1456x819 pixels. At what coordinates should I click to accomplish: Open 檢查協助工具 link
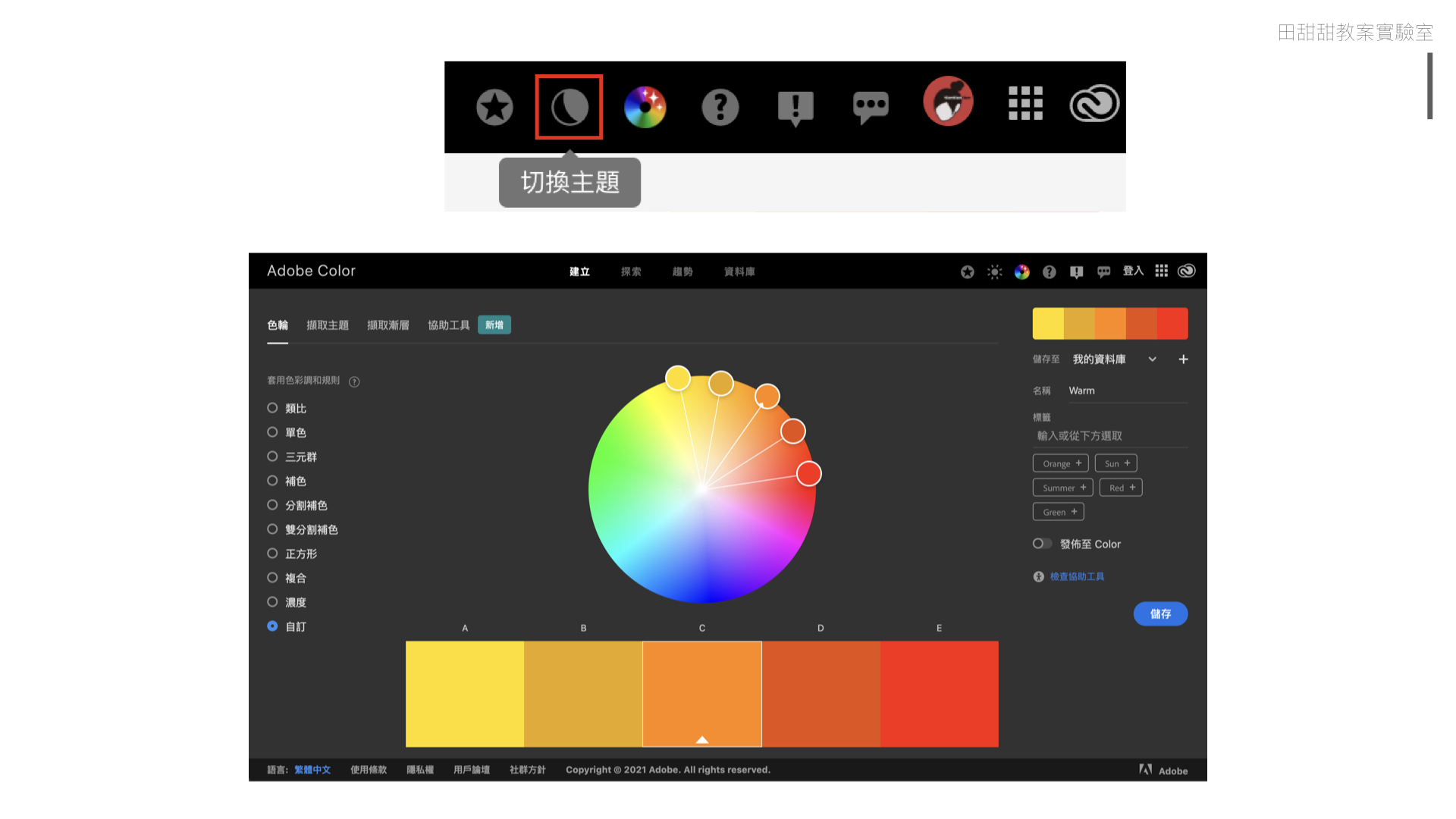[x=1077, y=577]
